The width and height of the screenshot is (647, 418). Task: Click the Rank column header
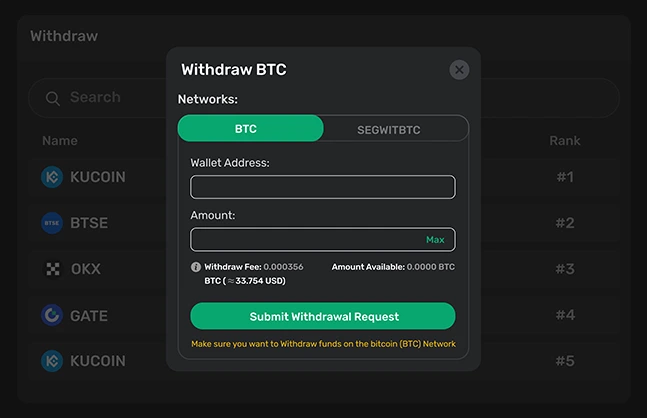[x=564, y=141]
